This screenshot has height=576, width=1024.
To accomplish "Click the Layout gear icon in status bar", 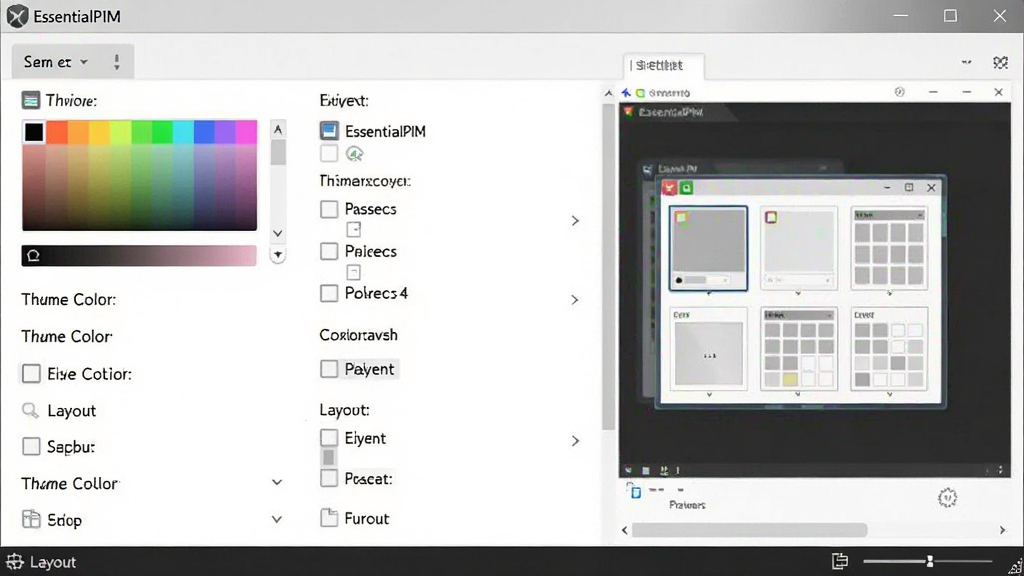I will coord(14,562).
